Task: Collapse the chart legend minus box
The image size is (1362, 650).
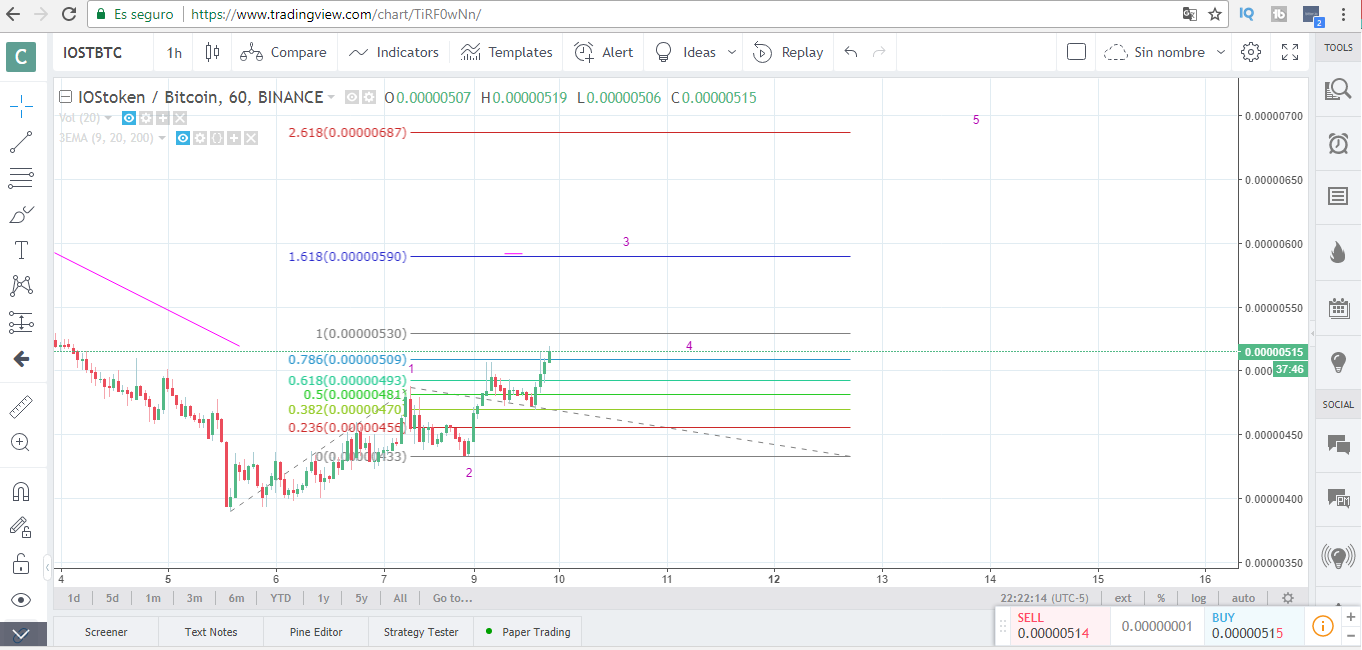Action: pyautogui.click(x=66, y=97)
